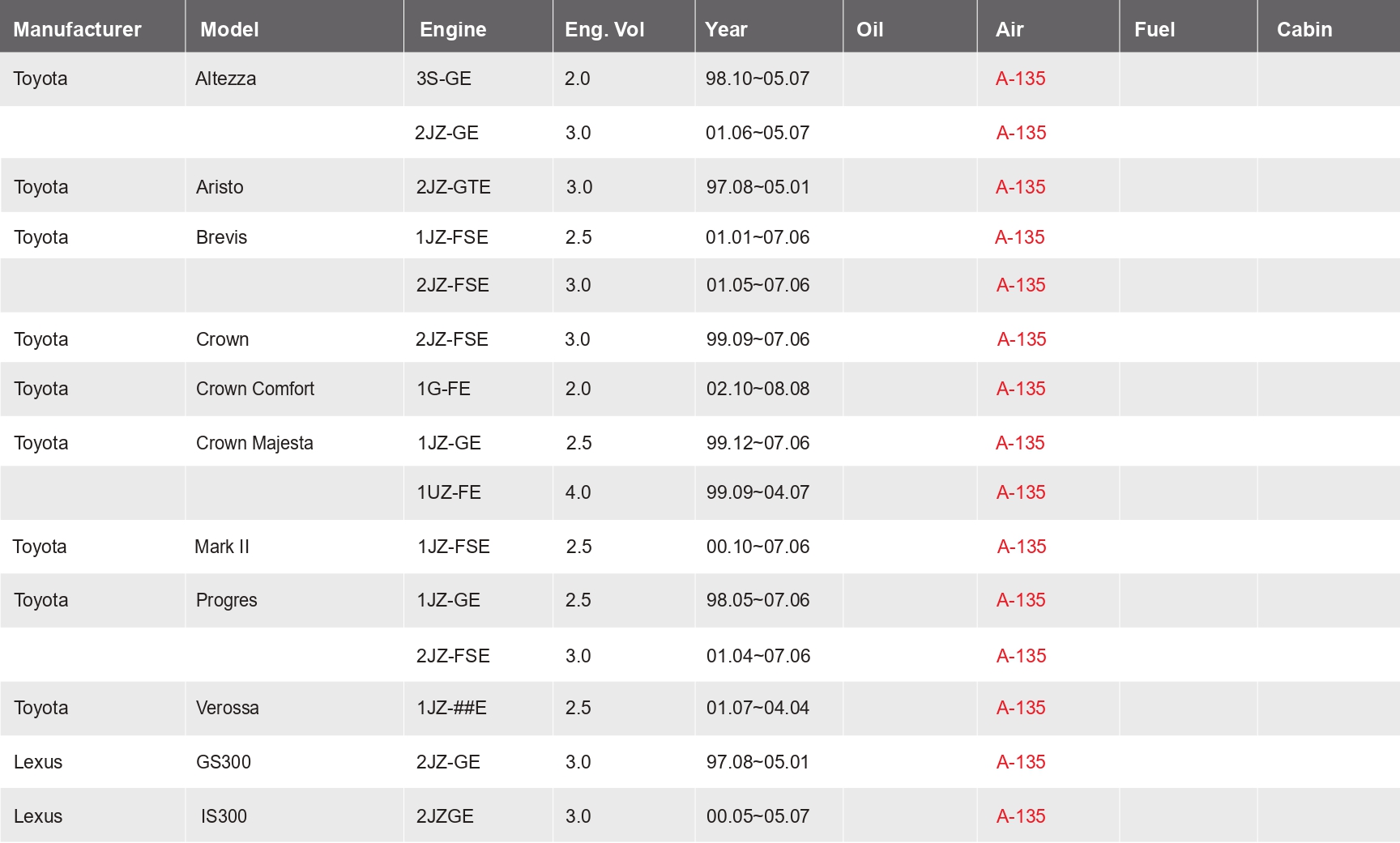Click the A-135 link for Lexus IS300
The width and height of the screenshot is (1400, 843).
point(1020,816)
